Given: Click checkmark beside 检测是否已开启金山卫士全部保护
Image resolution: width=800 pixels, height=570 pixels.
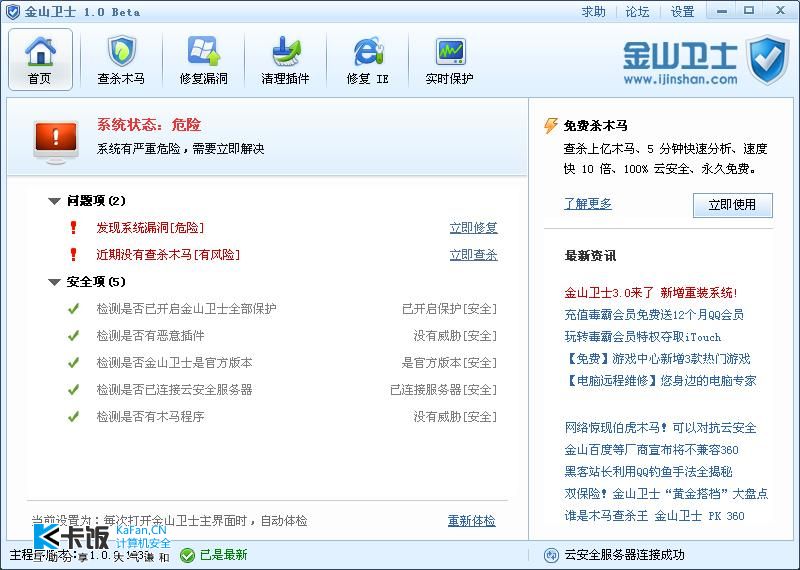Looking at the screenshot, I should pyautogui.click(x=73, y=308).
